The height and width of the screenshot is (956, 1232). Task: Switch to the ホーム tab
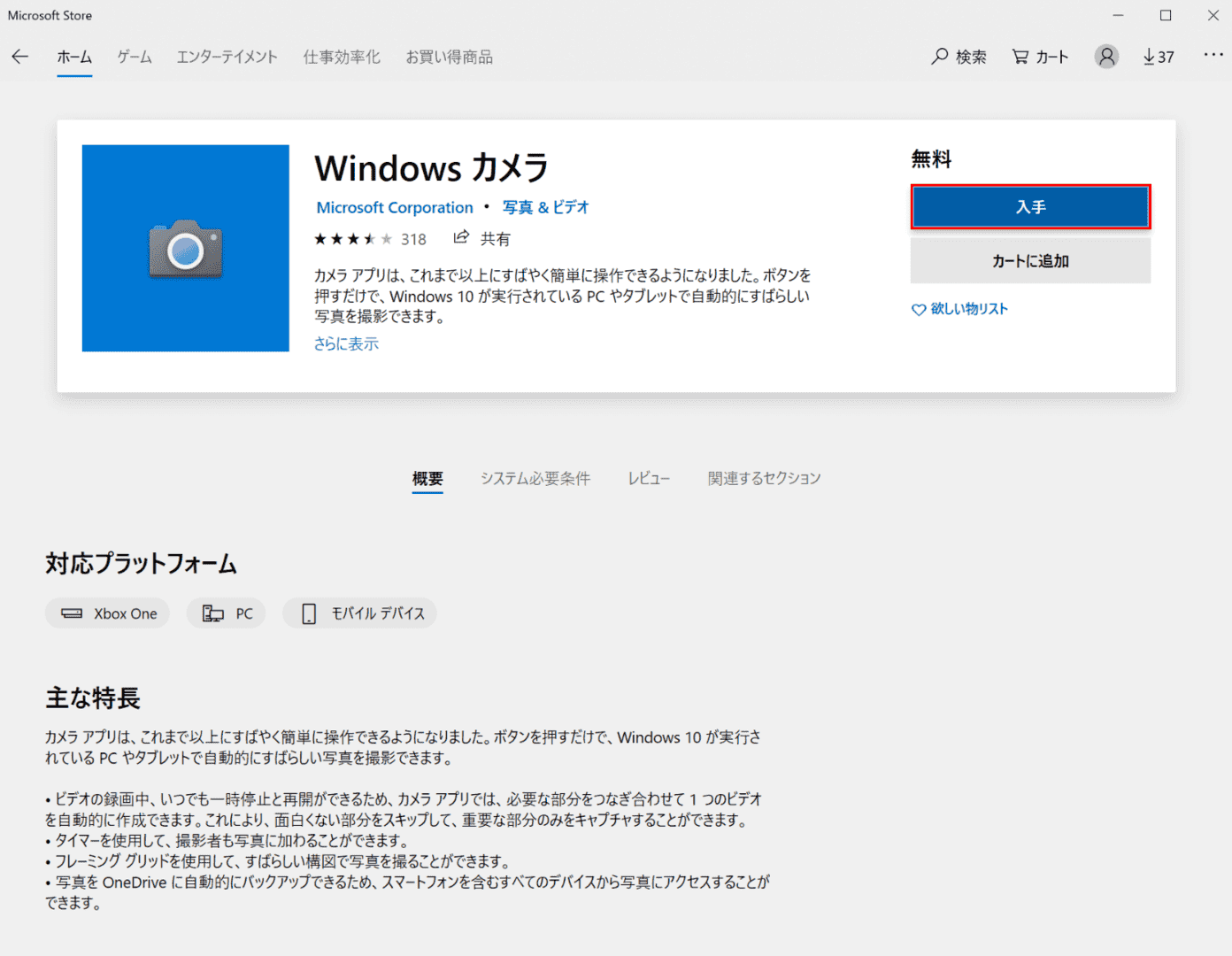pyautogui.click(x=74, y=57)
